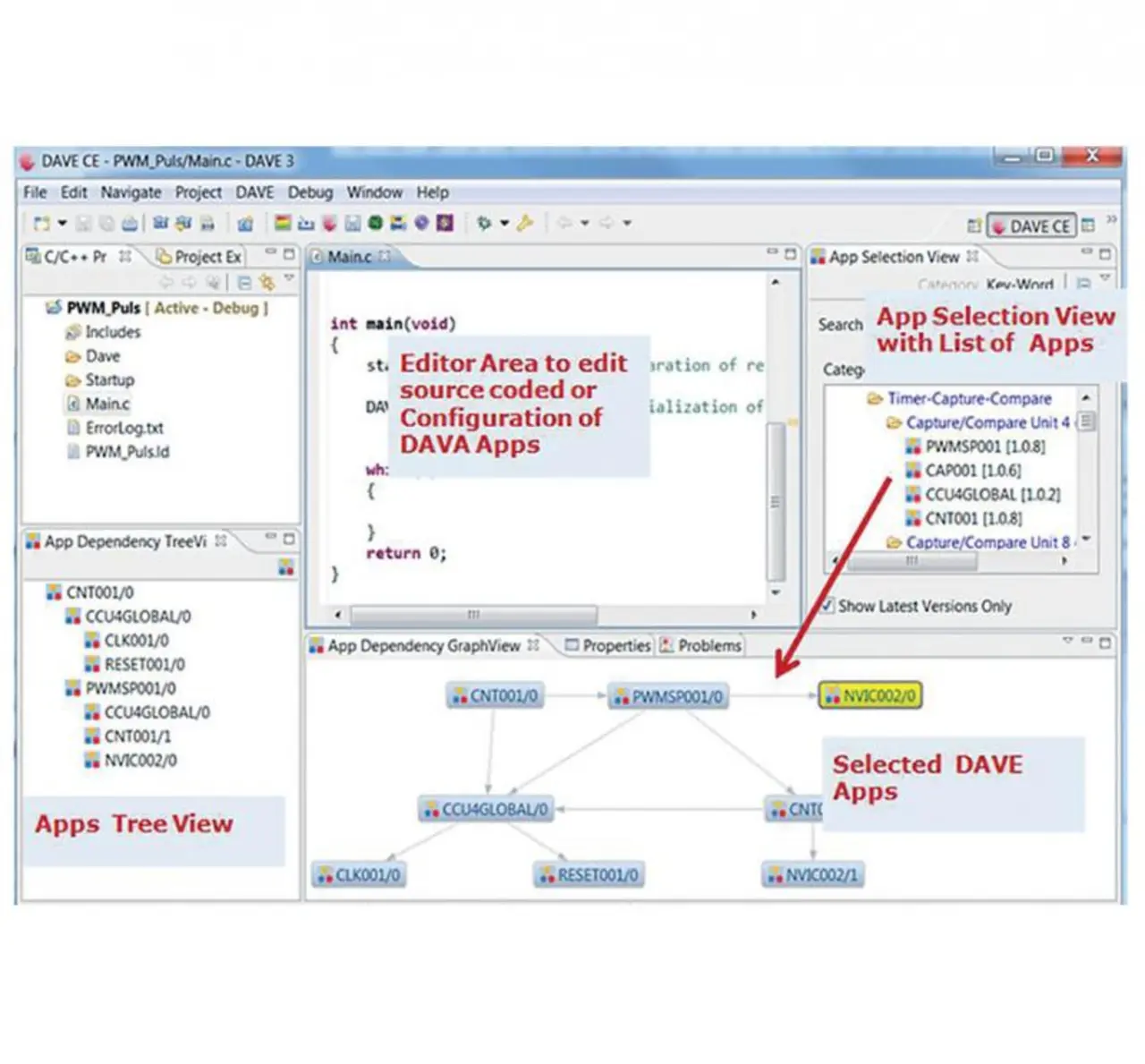
Task: Click the New project toolbar icon
Action: 41,224
